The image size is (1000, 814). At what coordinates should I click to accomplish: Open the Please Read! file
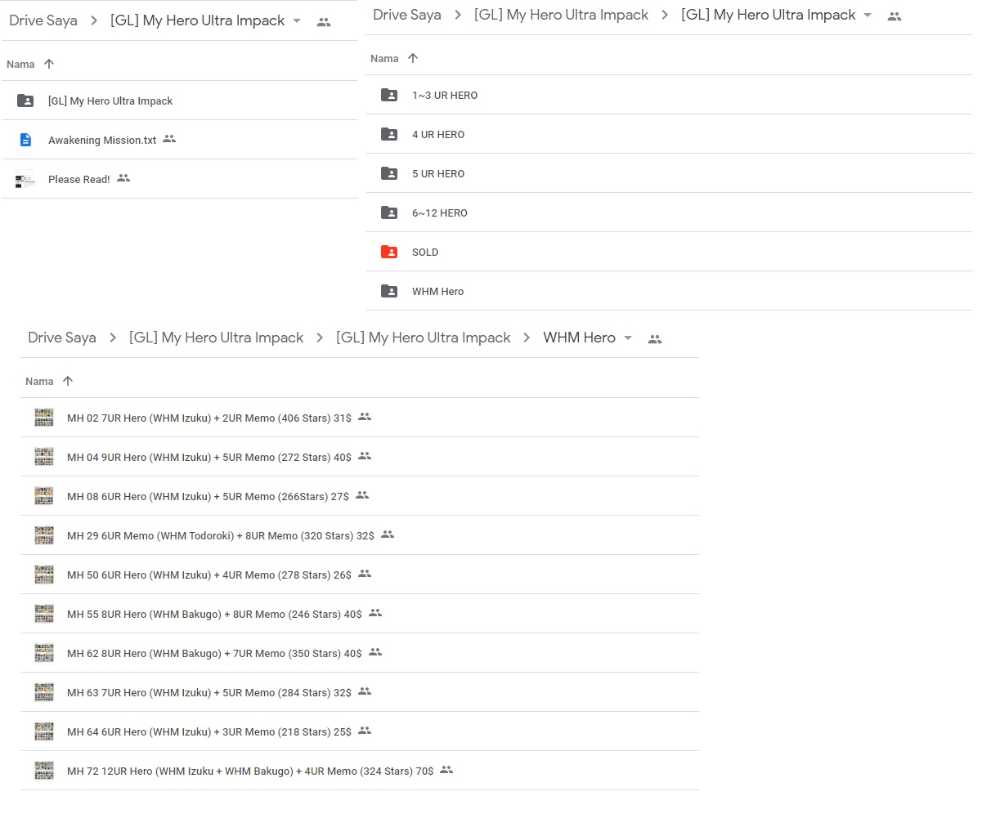[79, 180]
